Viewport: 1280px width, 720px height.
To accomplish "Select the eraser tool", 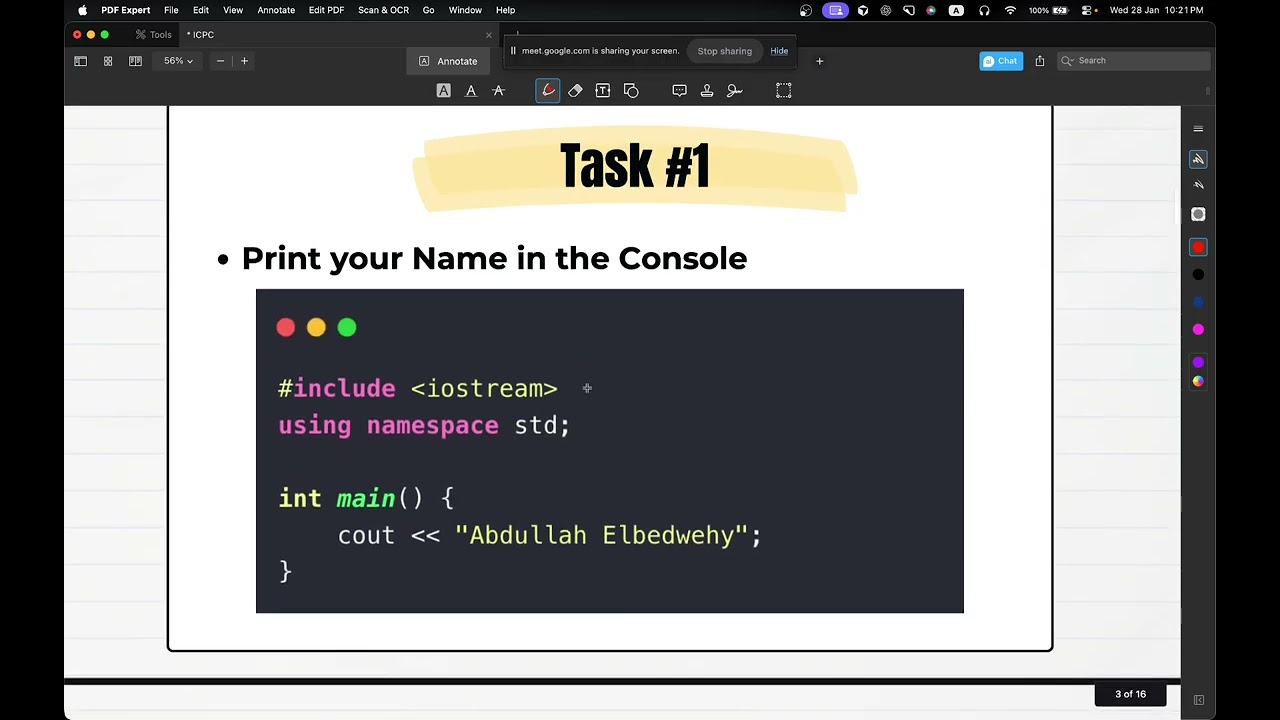I will 575,91.
